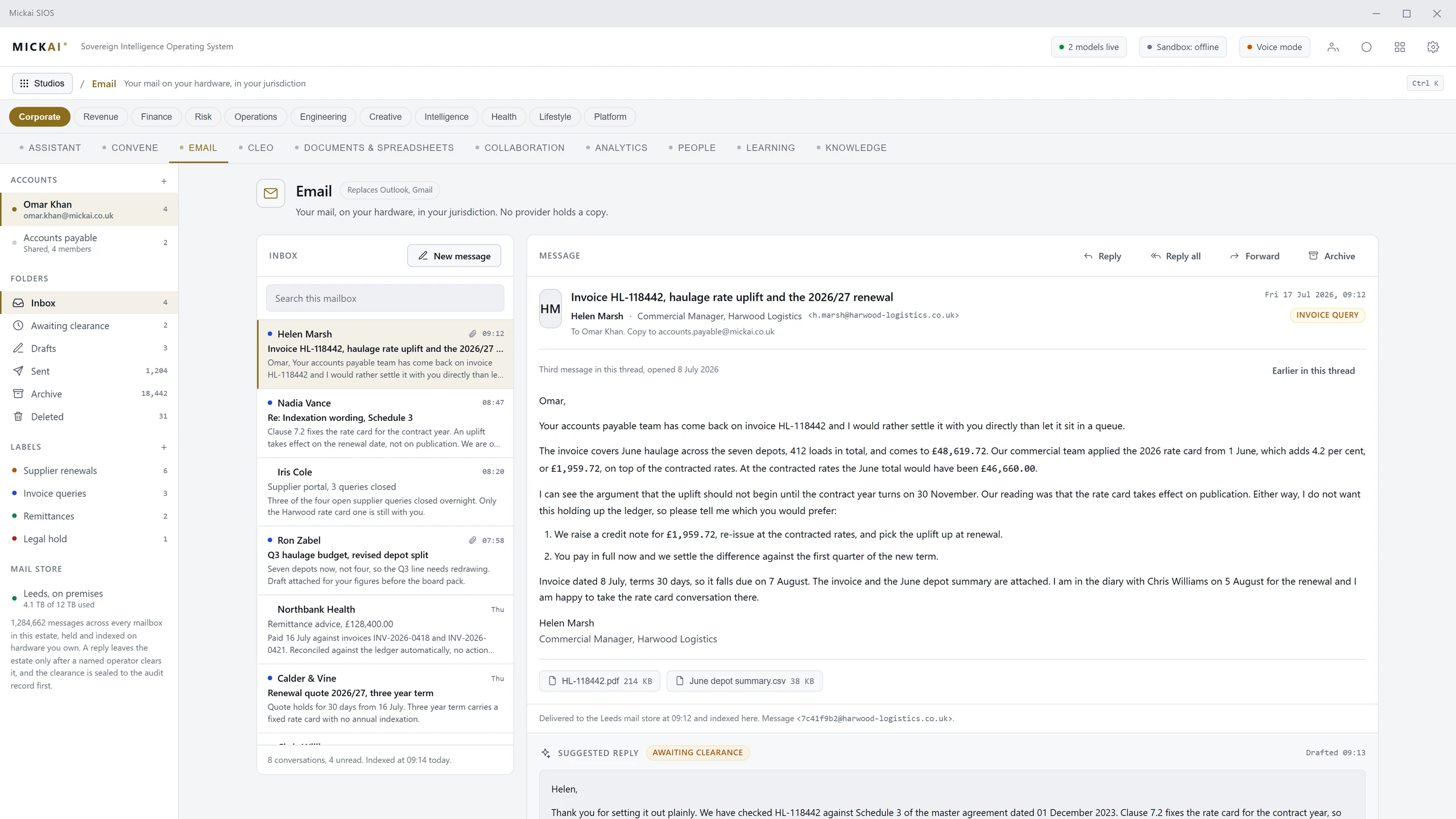Archive the open message

(x=1331, y=256)
